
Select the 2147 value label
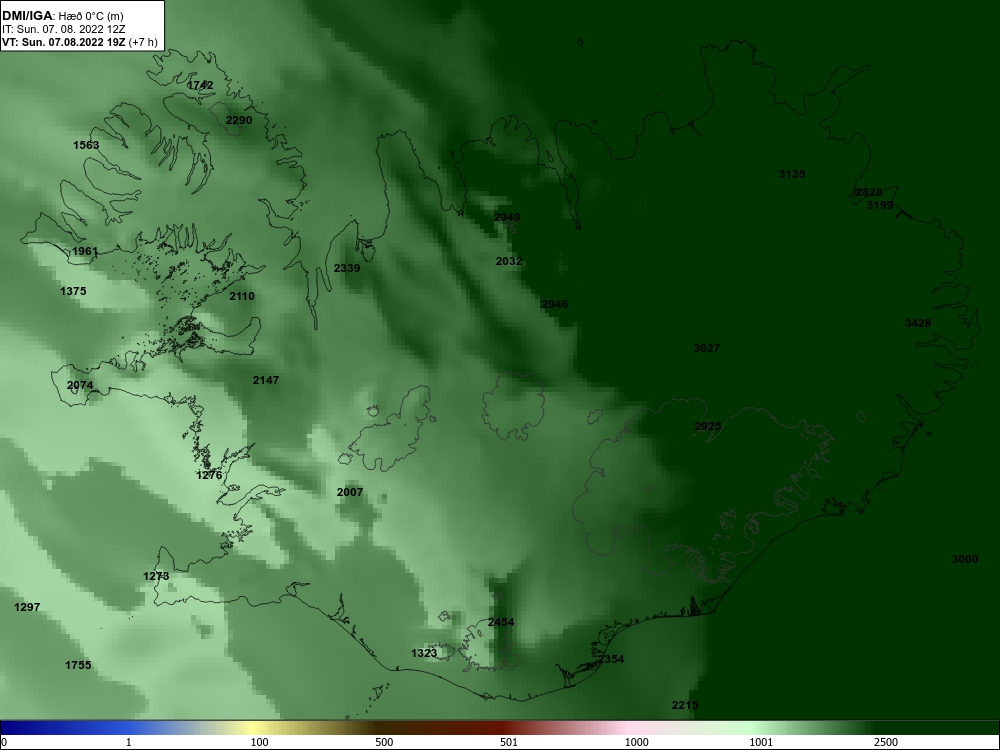click(x=266, y=380)
